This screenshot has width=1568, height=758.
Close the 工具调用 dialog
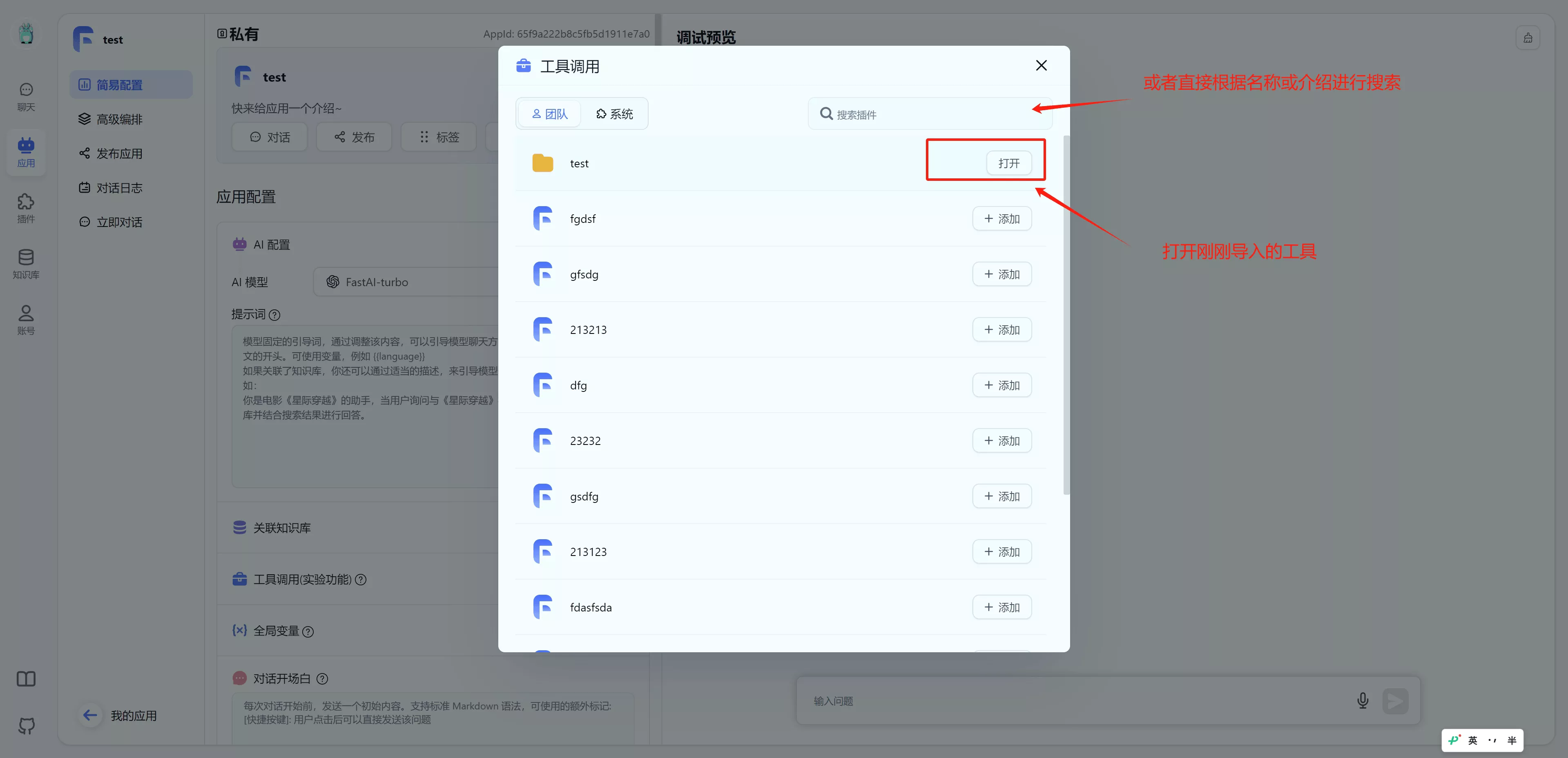pos(1041,66)
